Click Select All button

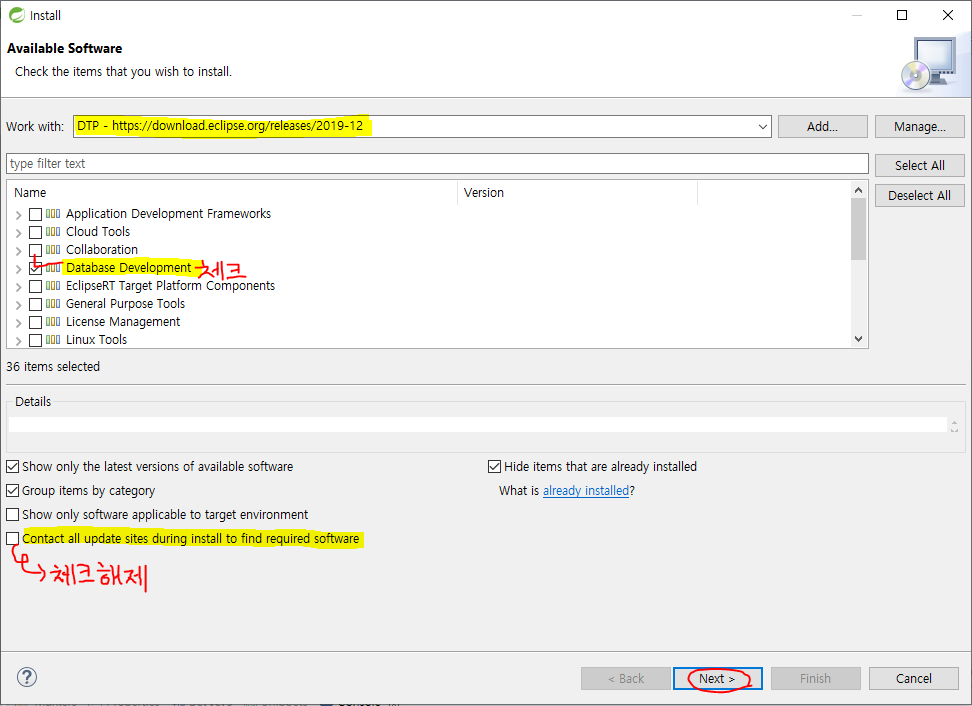tap(919, 165)
